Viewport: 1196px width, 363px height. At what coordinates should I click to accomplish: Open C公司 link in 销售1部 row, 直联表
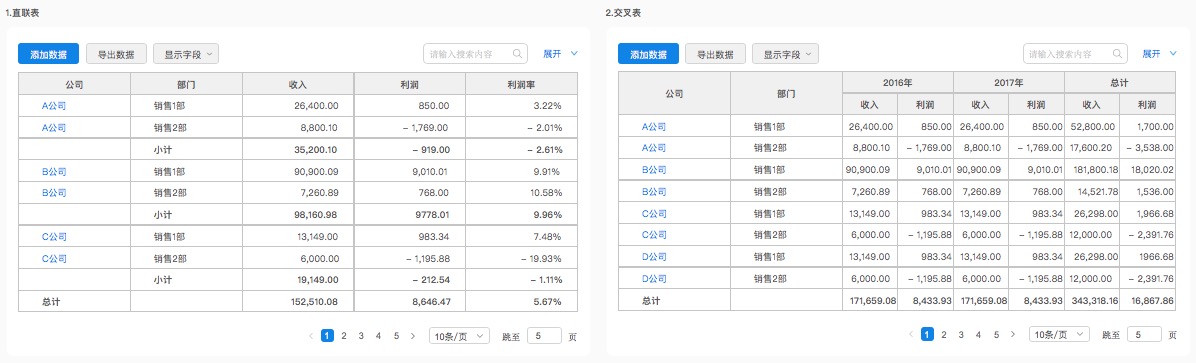(x=53, y=237)
